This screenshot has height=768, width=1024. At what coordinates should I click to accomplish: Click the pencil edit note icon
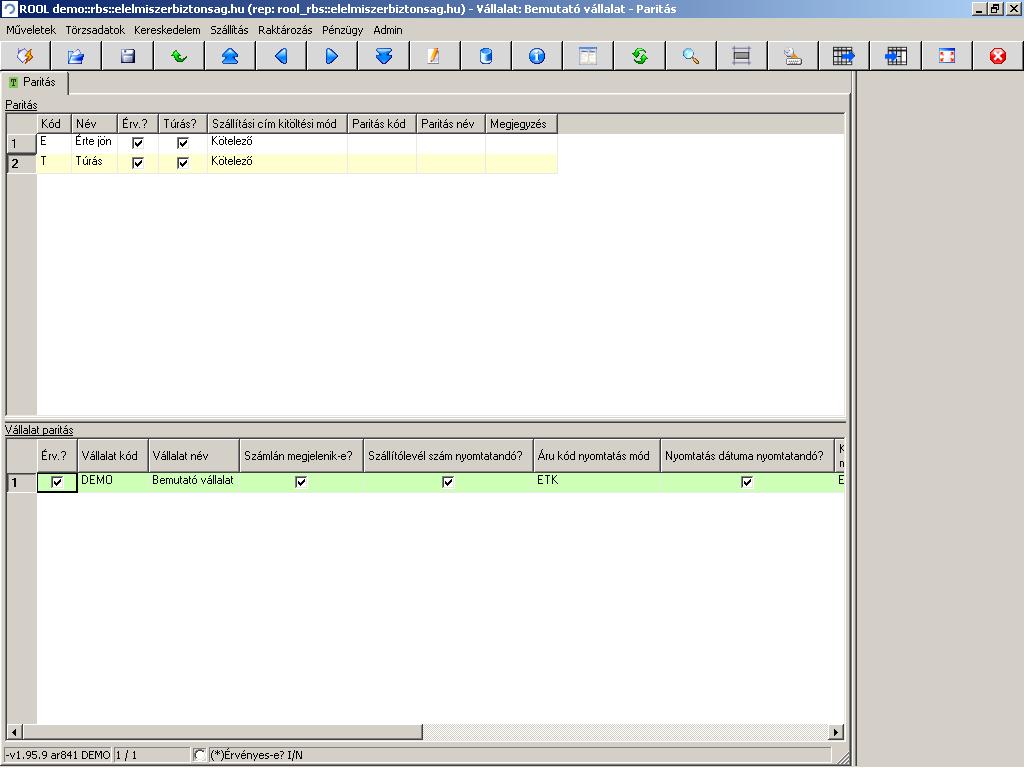[x=434, y=56]
